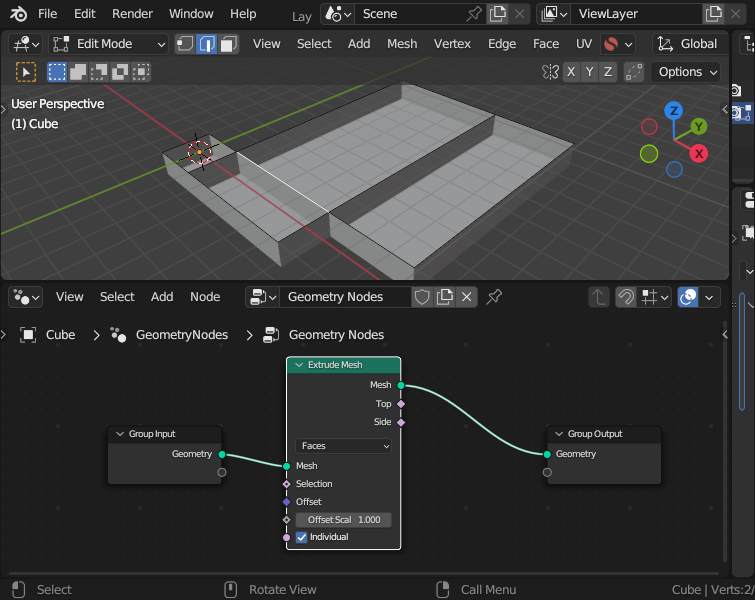The width and height of the screenshot is (755, 600).
Task: Set selection mode to invert
Action: (120, 72)
